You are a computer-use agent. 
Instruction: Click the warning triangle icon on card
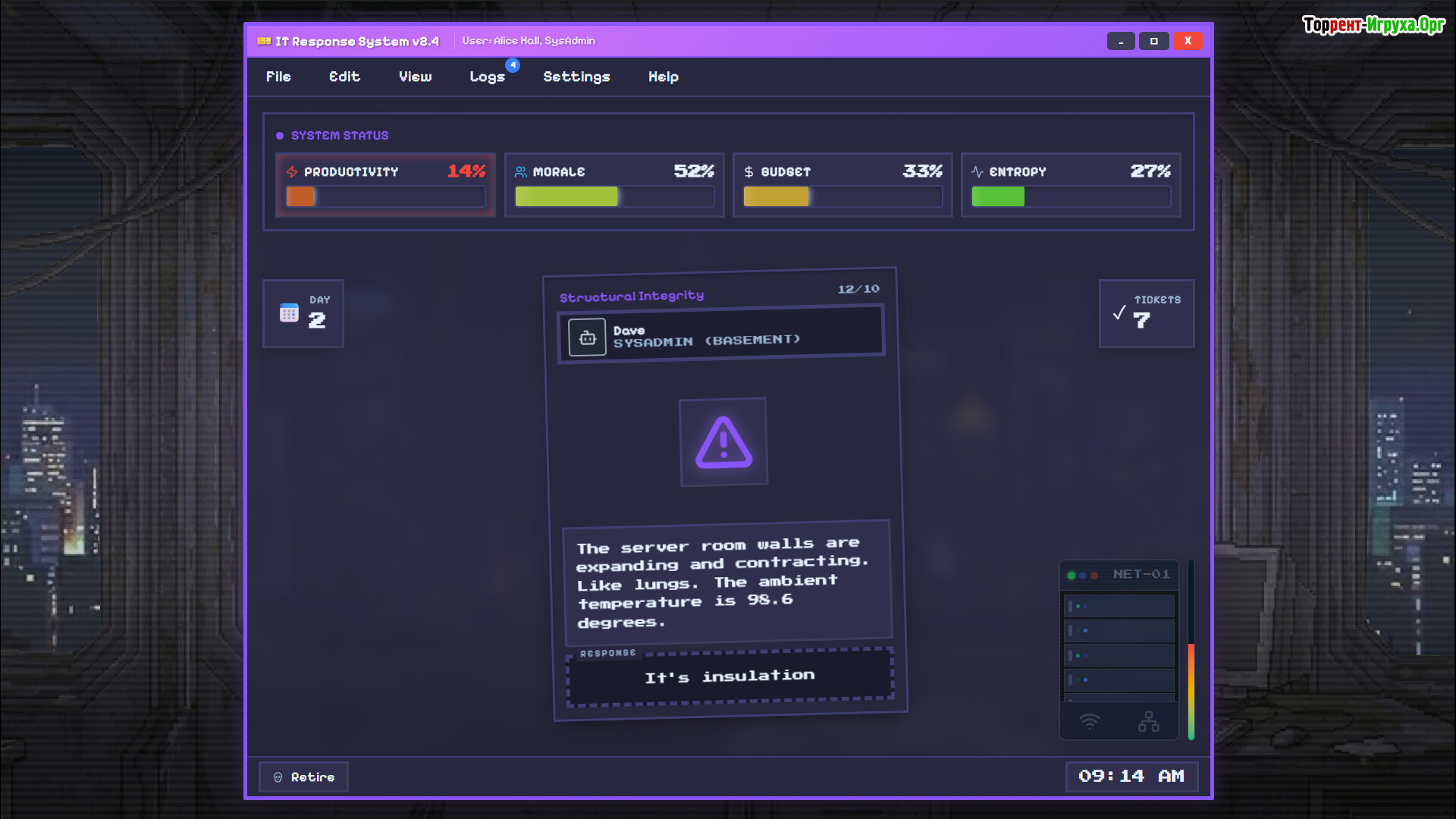pos(723,442)
